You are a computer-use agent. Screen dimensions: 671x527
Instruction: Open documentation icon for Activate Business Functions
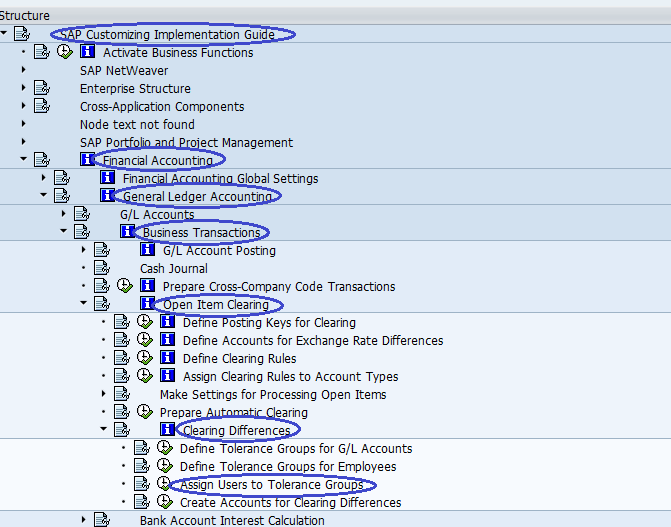coord(42,52)
